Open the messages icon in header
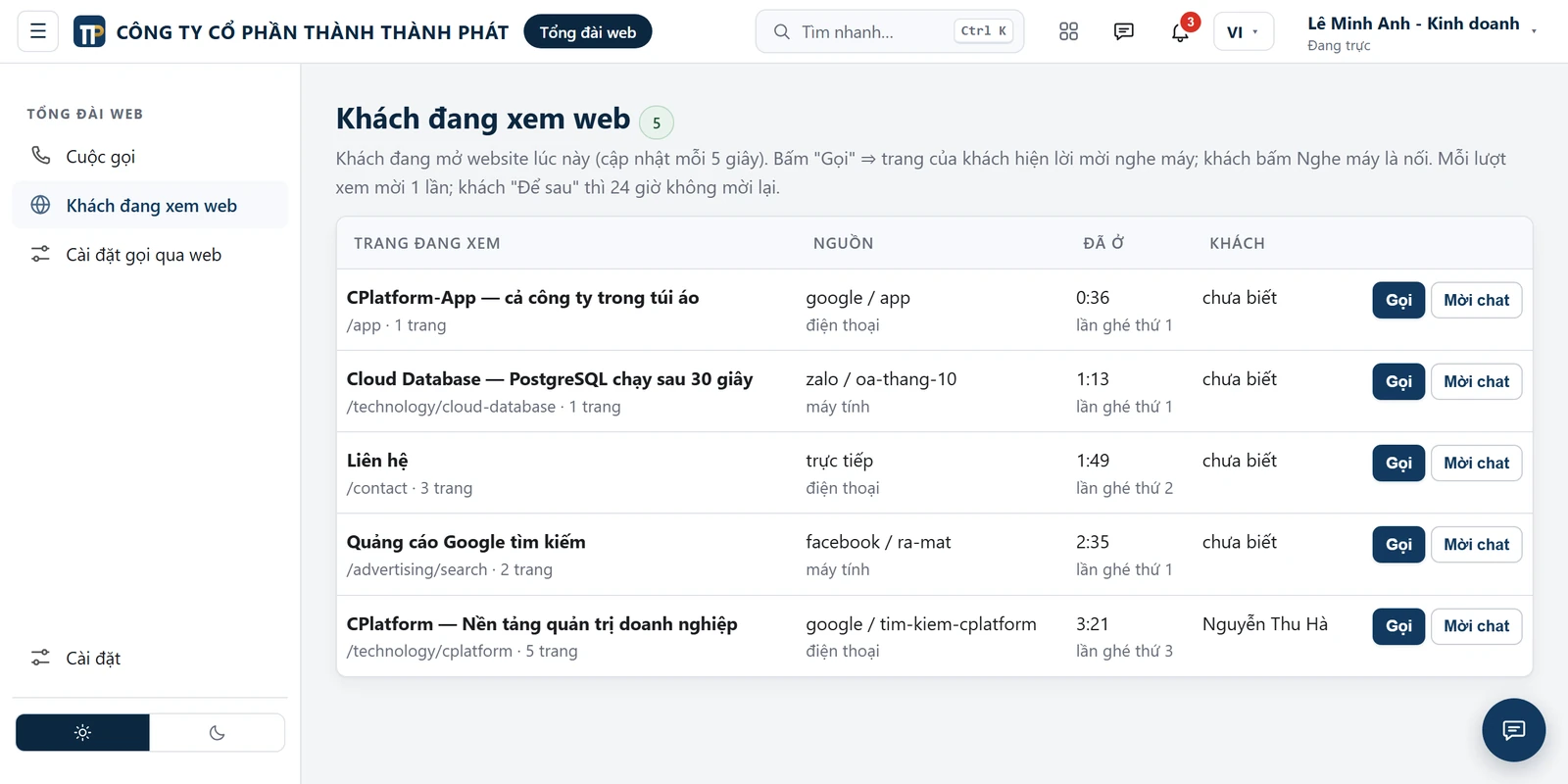This screenshot has width=1568, height=784. point(1124,31)
